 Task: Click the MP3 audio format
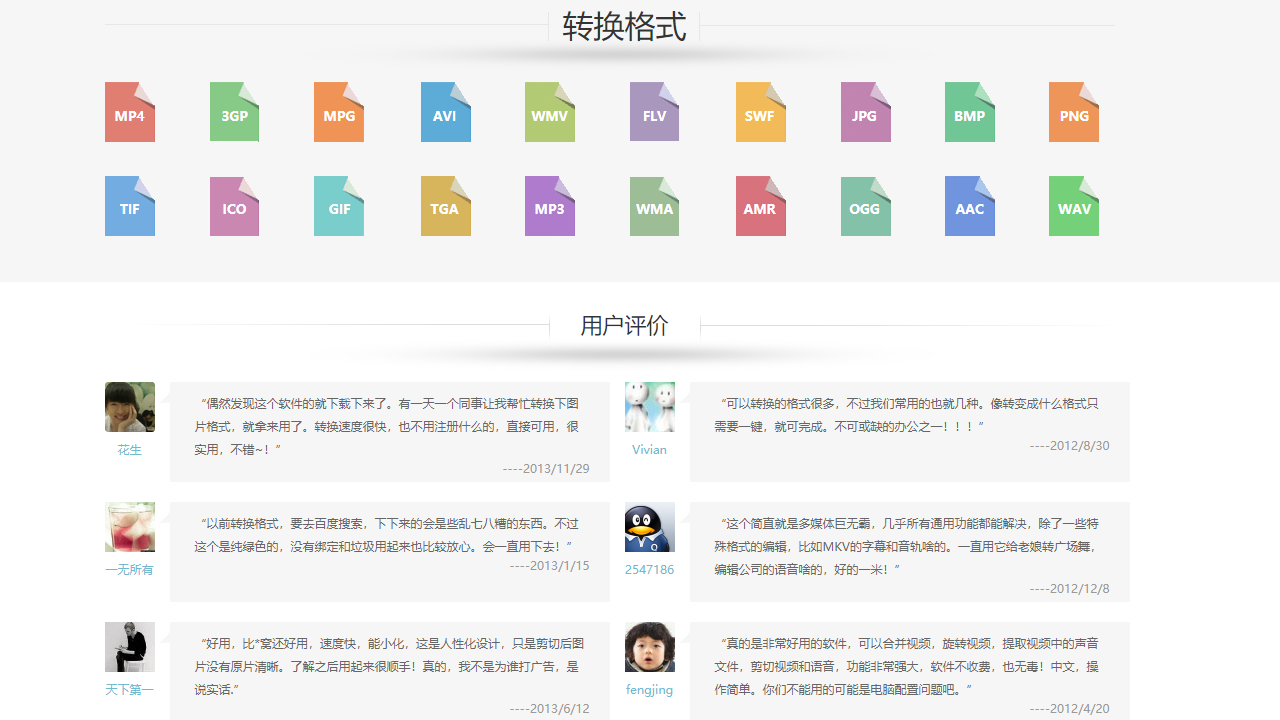[549, 206]
